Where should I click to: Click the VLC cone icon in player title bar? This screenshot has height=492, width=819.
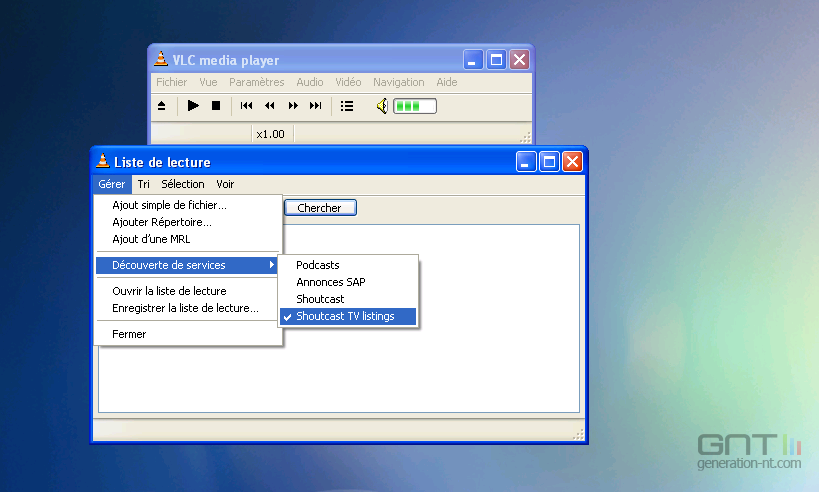coord(161,59)
